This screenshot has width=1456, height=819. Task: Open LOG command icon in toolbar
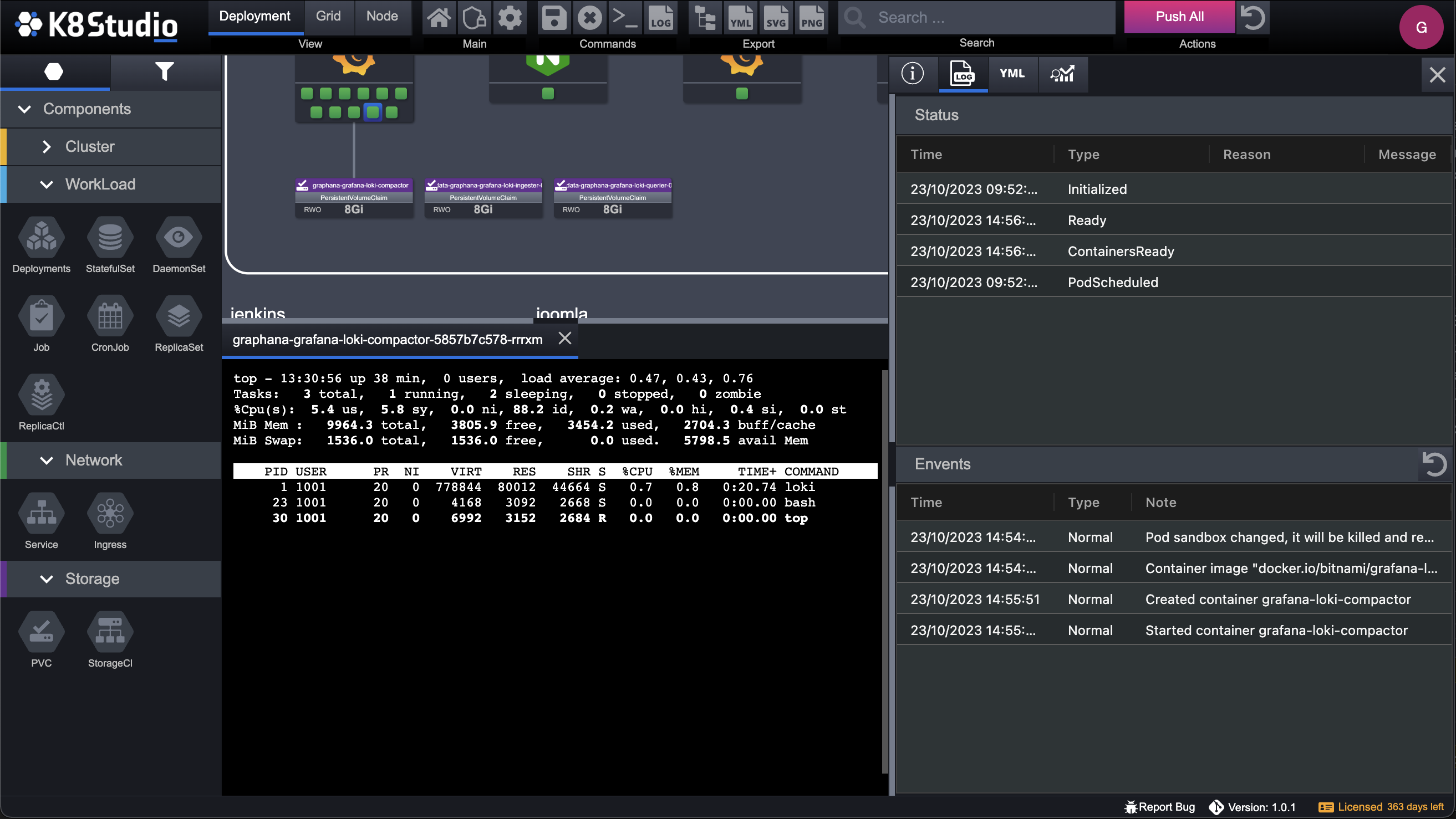point(660,18)
